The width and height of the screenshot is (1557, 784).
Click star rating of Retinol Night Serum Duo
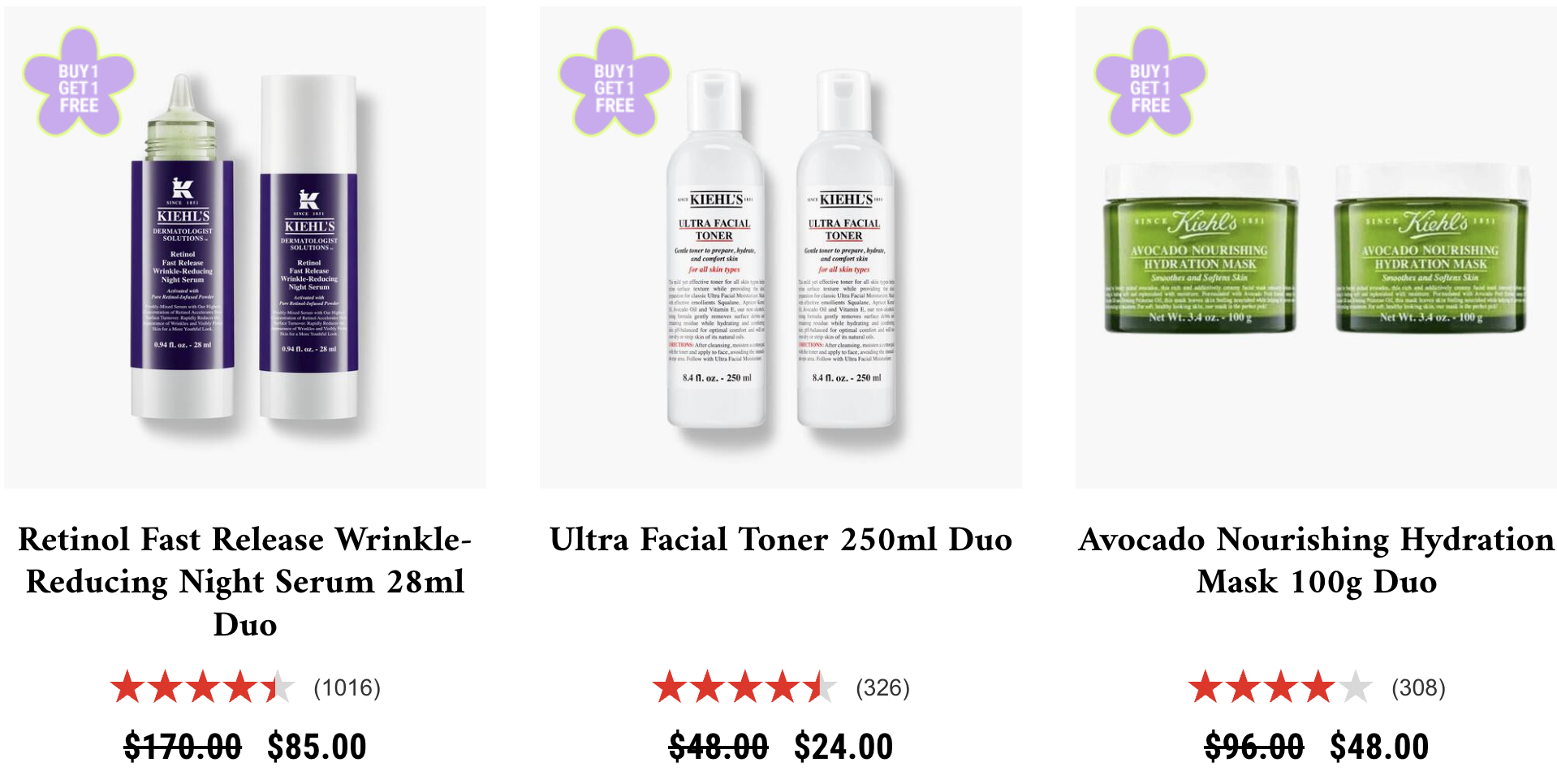point(202,687)
